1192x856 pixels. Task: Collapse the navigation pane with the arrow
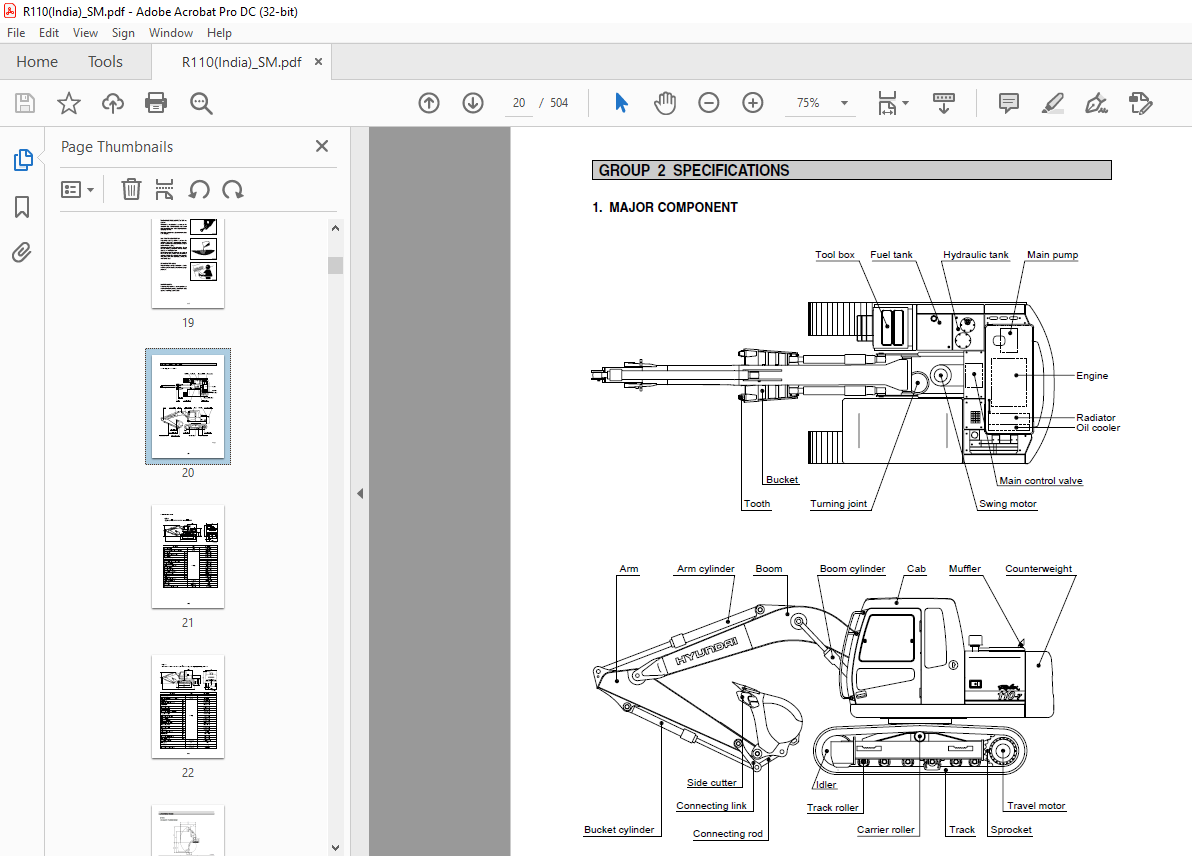pyautogui.click(x=360, y=493)
